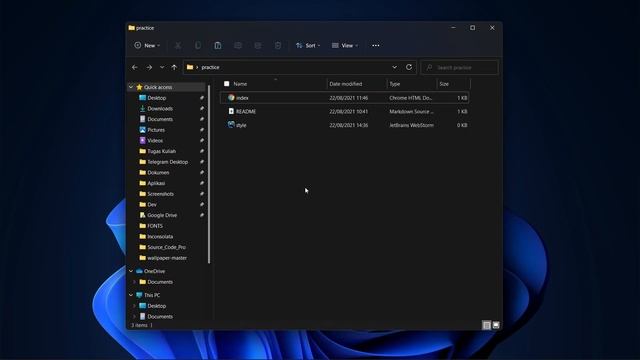Refresh the practice folder view

(409, 67)
